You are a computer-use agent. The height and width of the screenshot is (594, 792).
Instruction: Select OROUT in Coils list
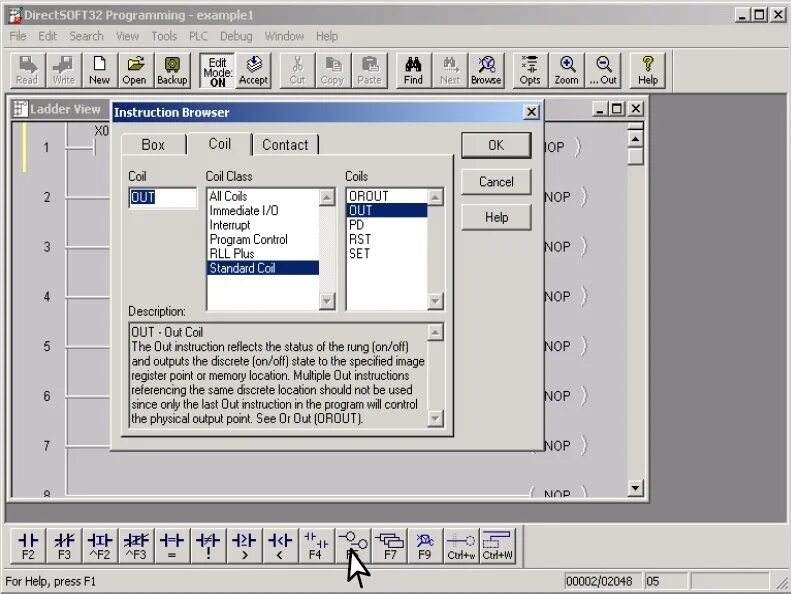coord(387,196)
